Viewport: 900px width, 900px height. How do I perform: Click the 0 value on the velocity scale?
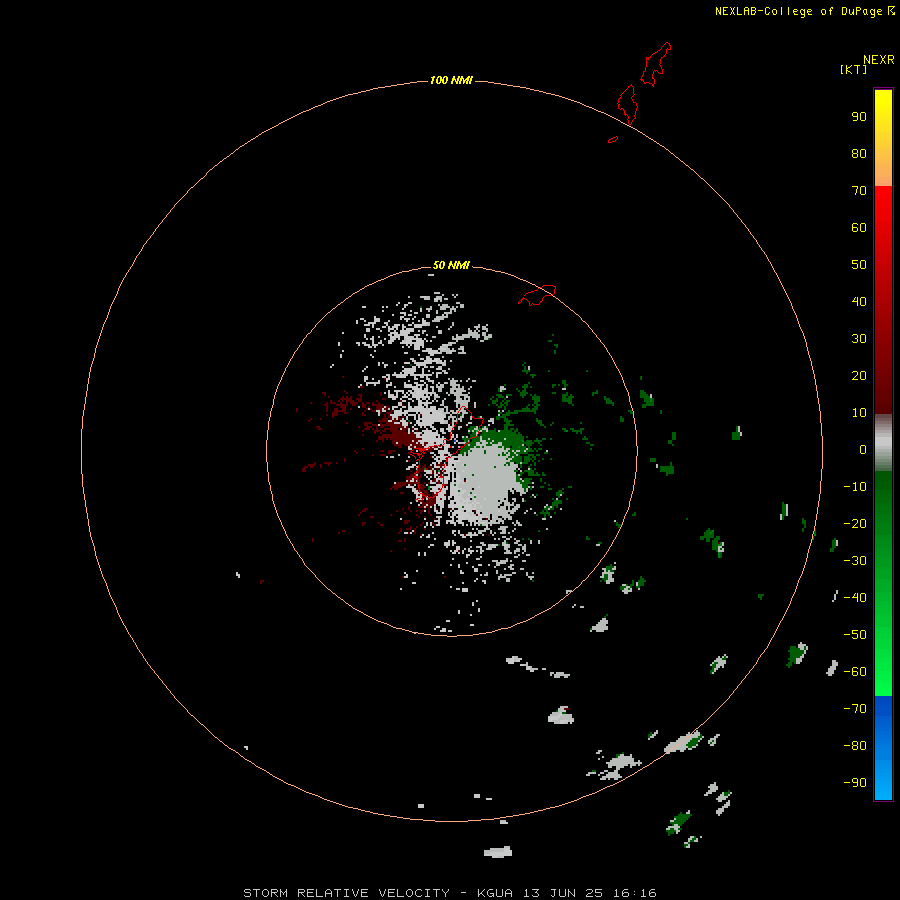point(863,449)
